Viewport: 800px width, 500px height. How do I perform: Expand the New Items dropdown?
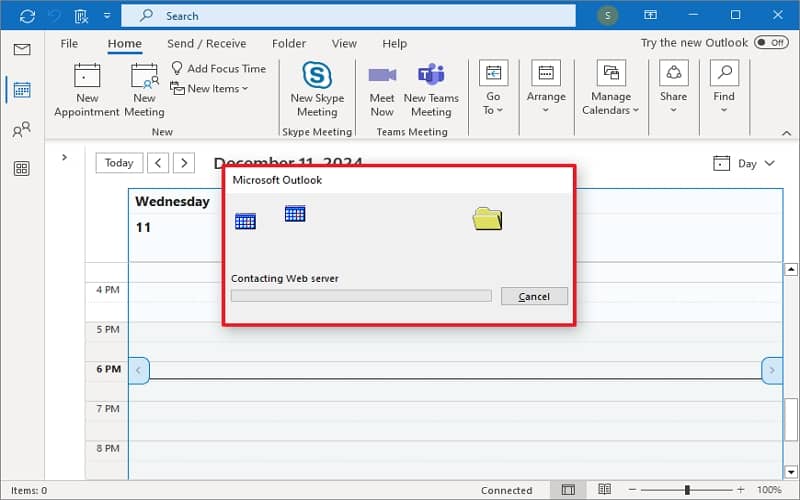pyautogui.click(x=209, y=88)
